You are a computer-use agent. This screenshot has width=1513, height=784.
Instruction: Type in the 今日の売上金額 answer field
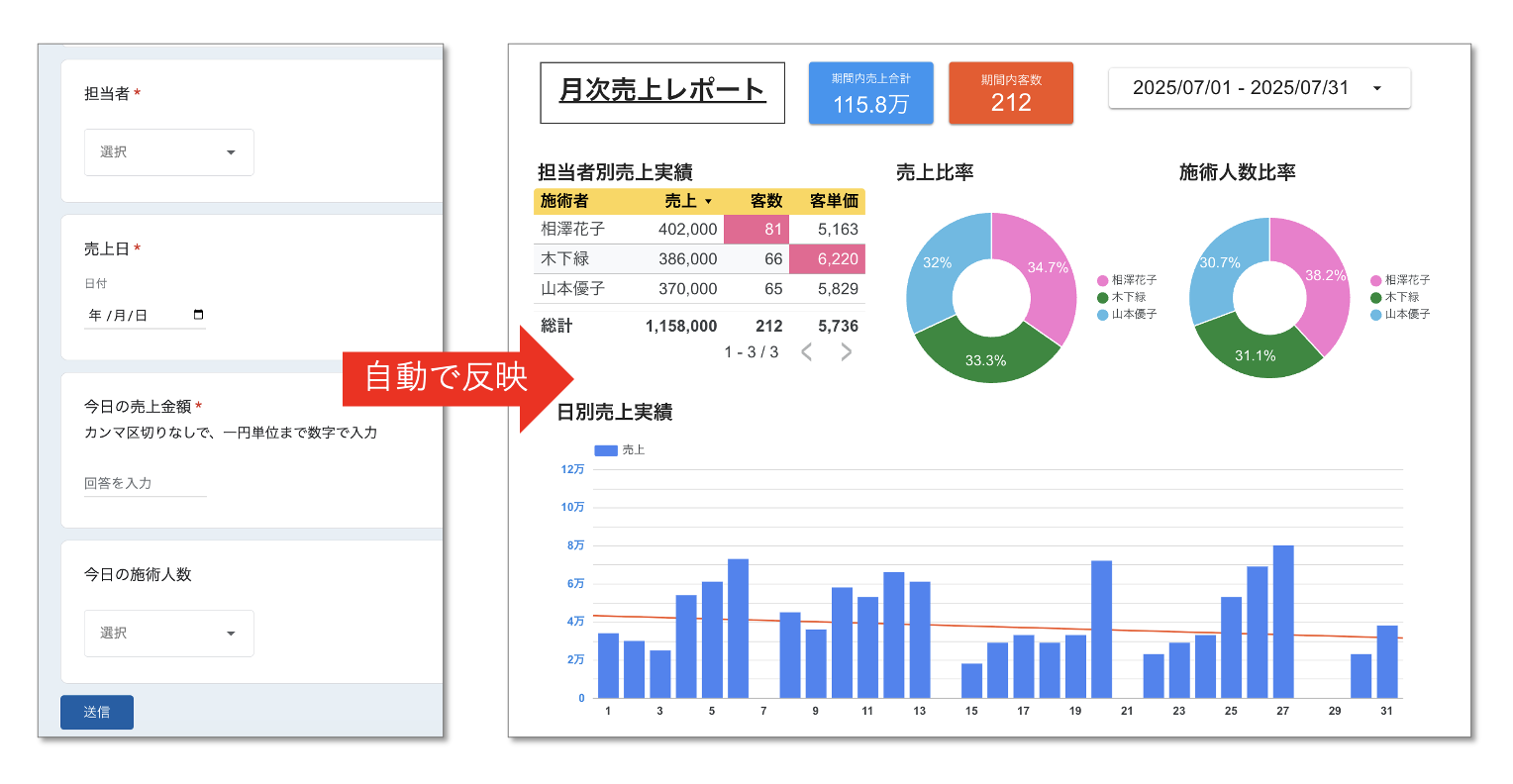145,483
